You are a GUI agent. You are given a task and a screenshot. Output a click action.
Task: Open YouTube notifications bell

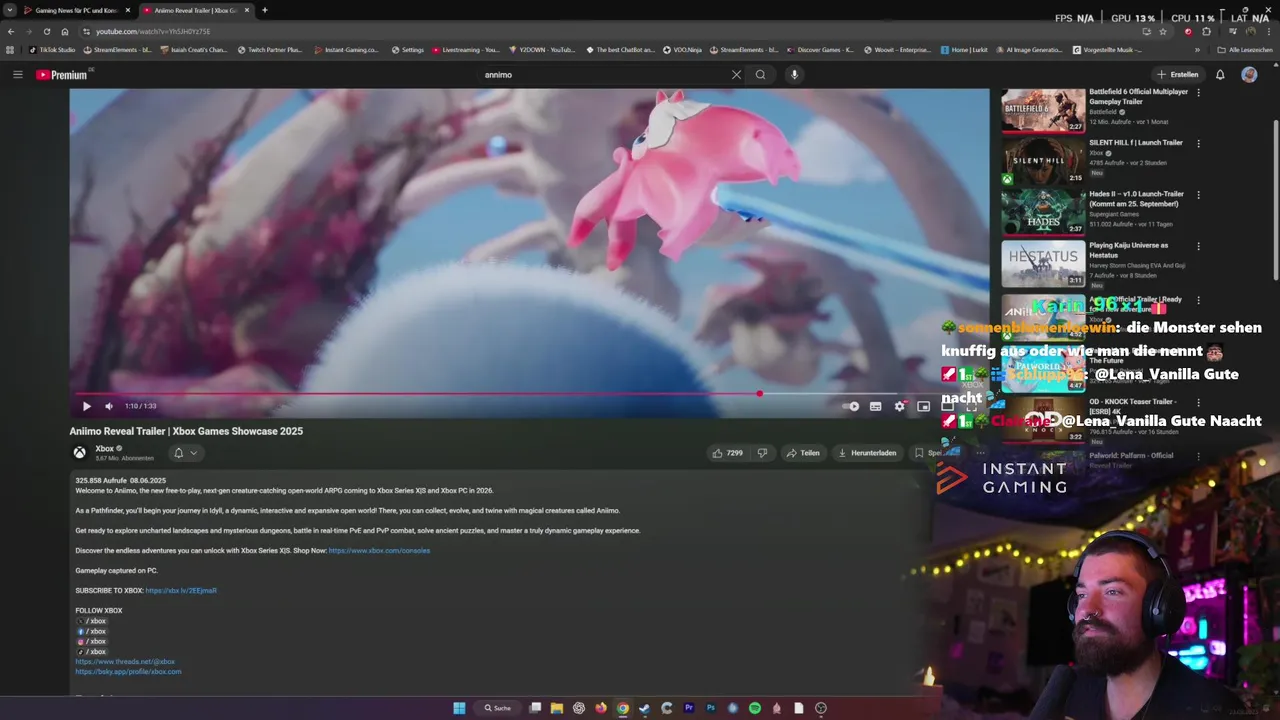tap(1220, 74)
